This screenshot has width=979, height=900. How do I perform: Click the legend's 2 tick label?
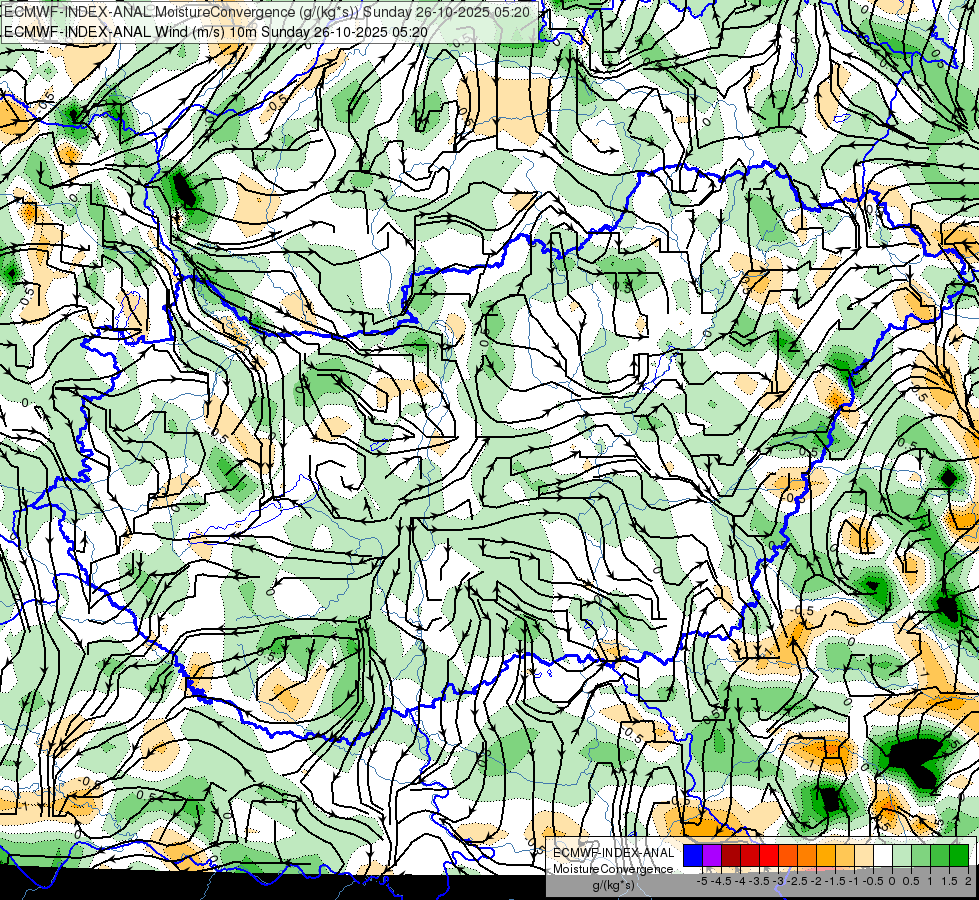click(968, 881)
